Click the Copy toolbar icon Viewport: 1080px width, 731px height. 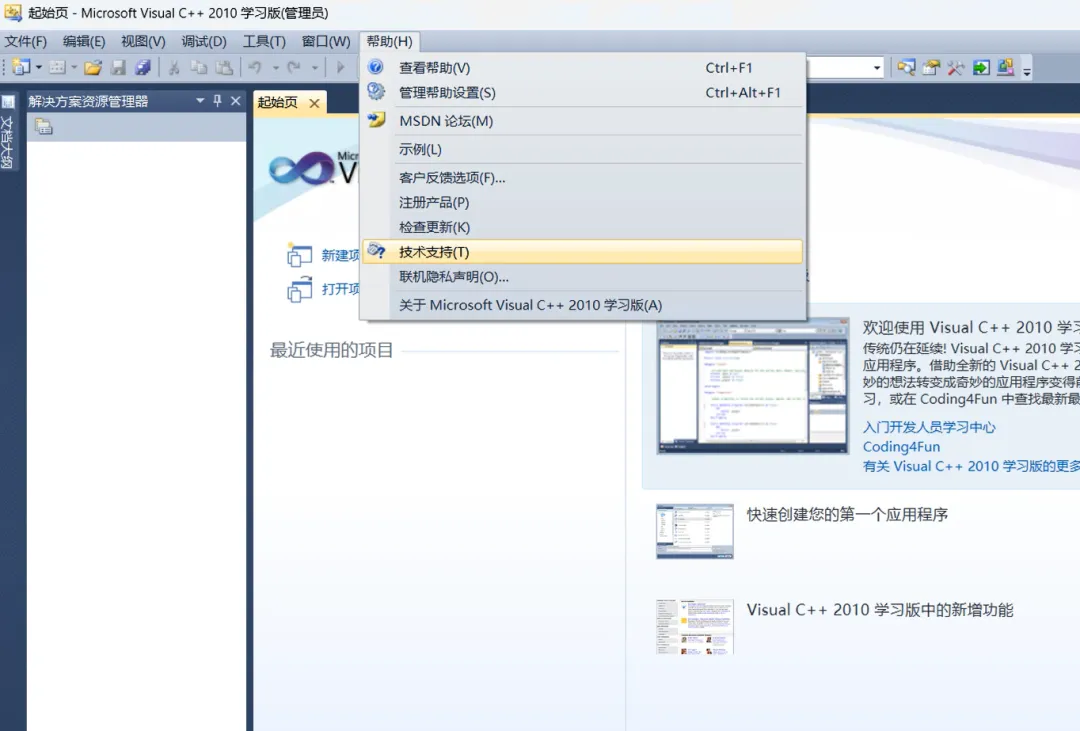[199, 68]
